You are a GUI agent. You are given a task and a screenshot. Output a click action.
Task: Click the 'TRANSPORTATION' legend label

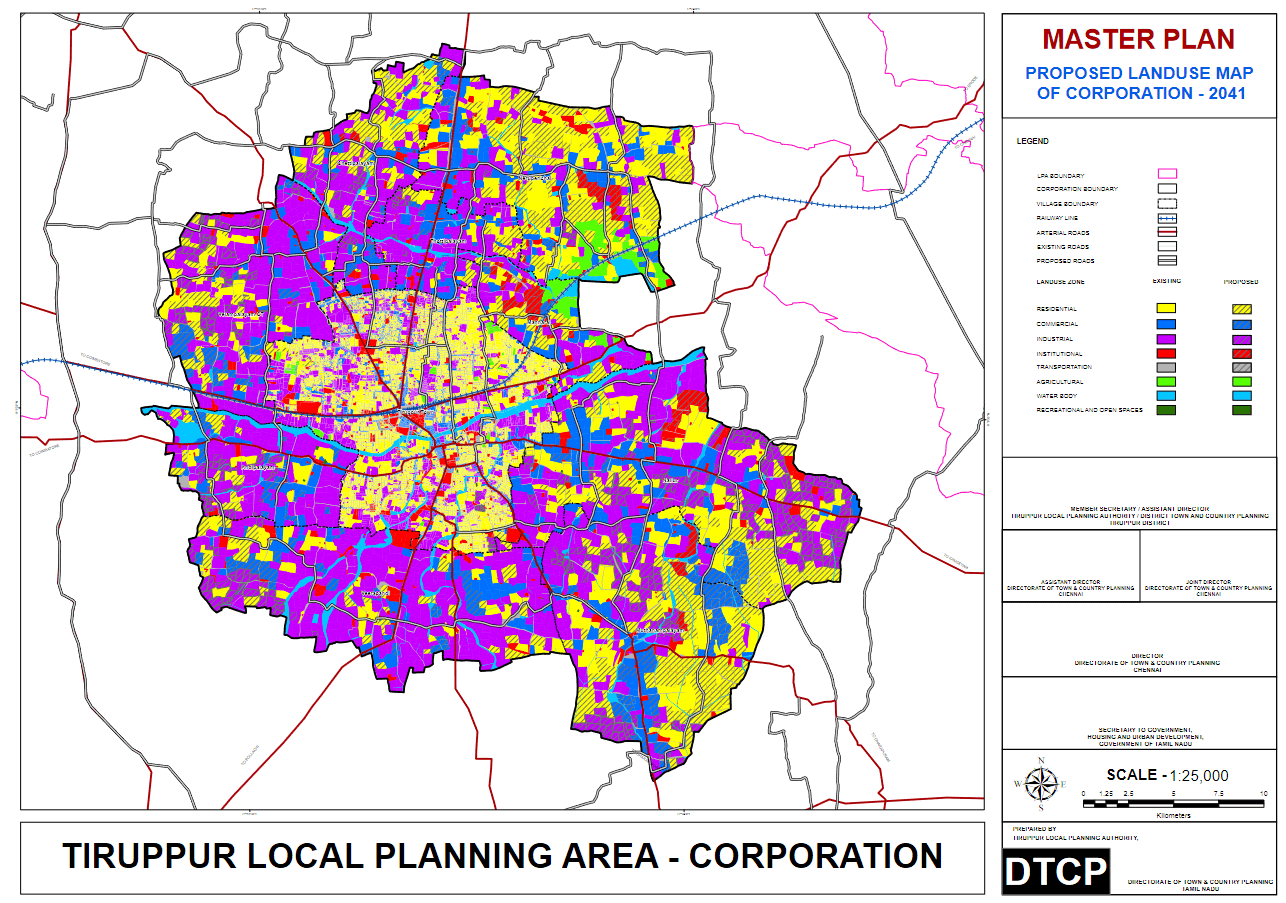click(1064, 368)
